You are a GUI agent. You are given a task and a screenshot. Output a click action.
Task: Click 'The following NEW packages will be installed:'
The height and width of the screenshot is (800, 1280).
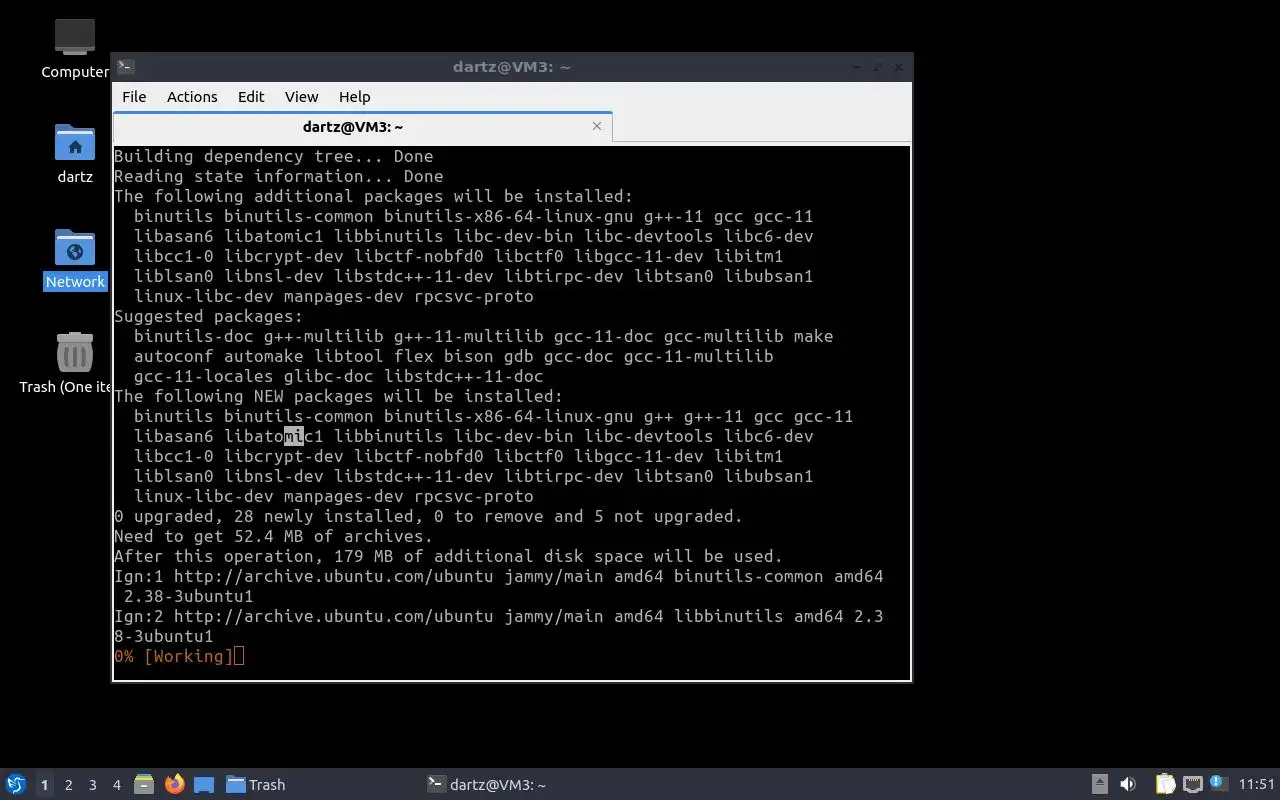pos(338,396)
